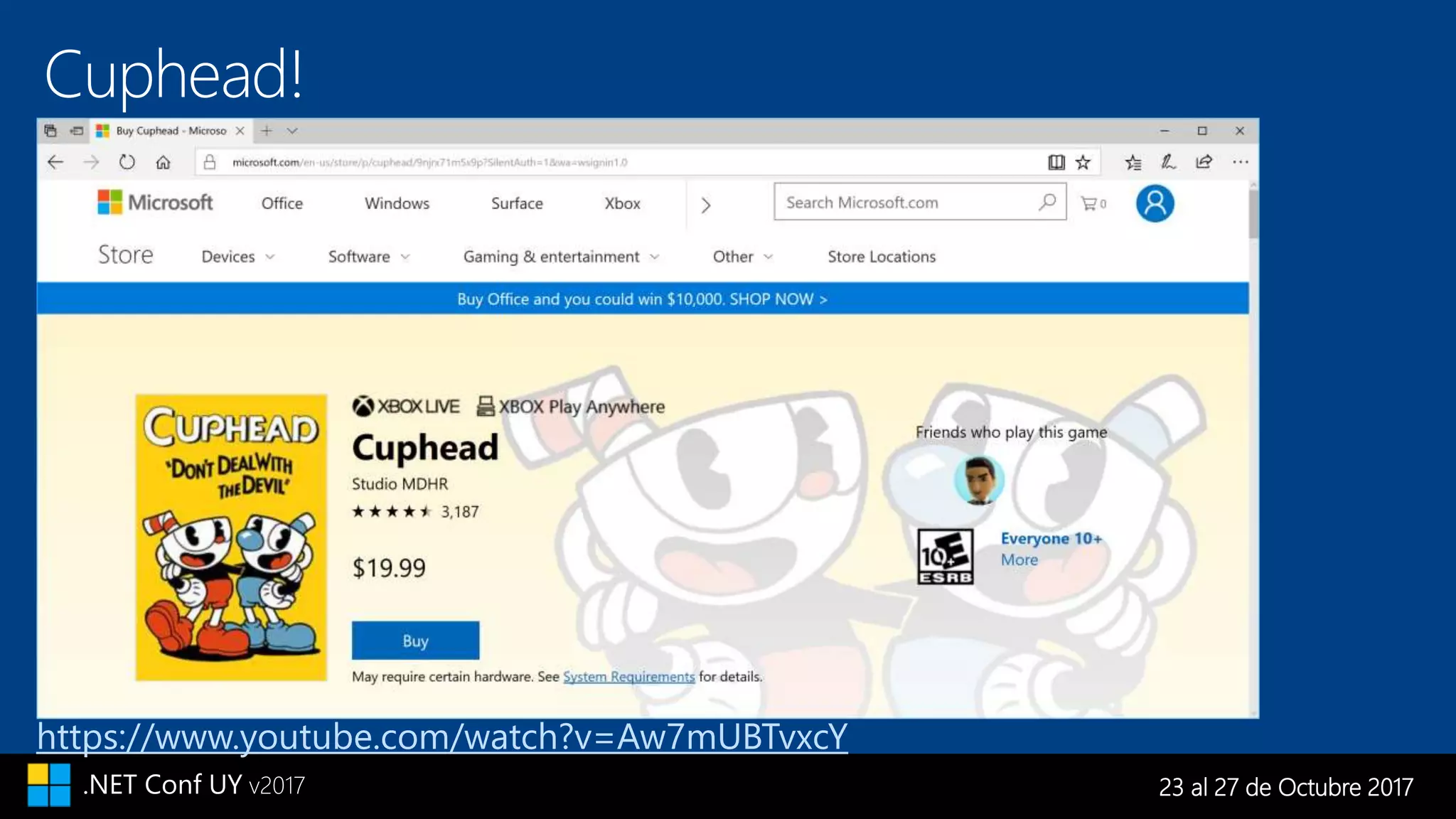This screenshot has height=819, width=1456.
Task: Open the Windows menu item
Action: 397,203
